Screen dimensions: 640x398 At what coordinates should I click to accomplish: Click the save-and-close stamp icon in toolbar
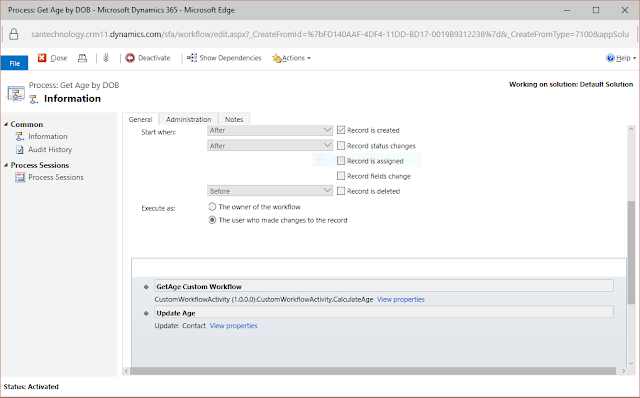pyautogui.click(x=82, y=58)
